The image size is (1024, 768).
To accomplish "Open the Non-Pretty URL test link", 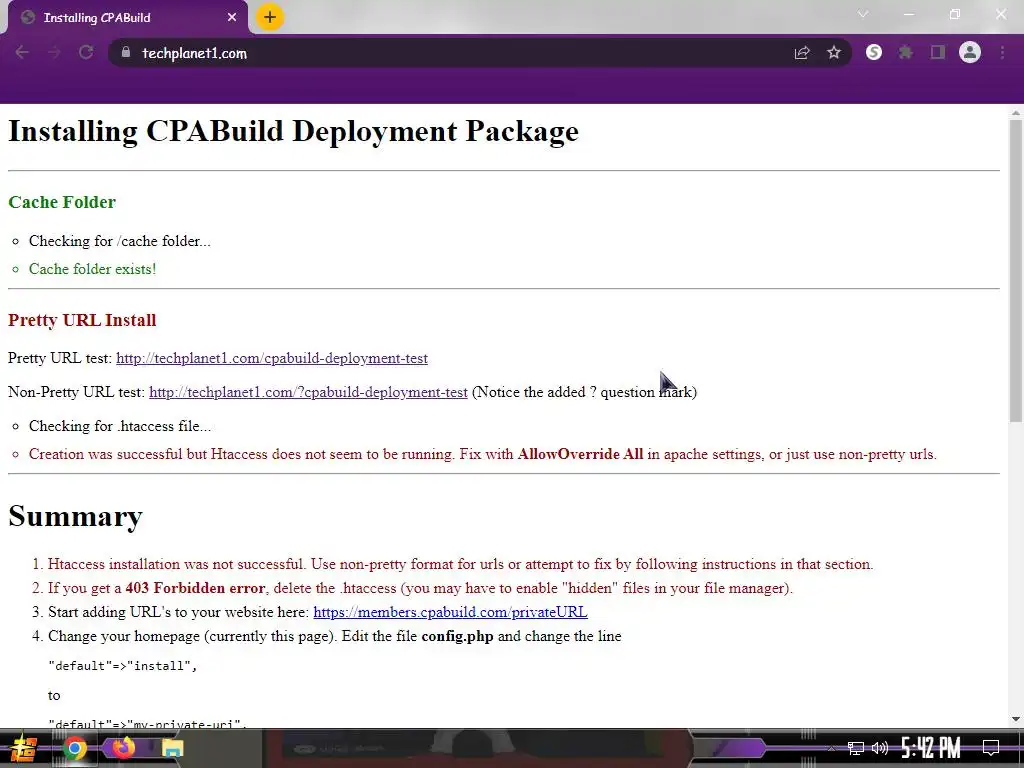I will click(x=308, y=392).
